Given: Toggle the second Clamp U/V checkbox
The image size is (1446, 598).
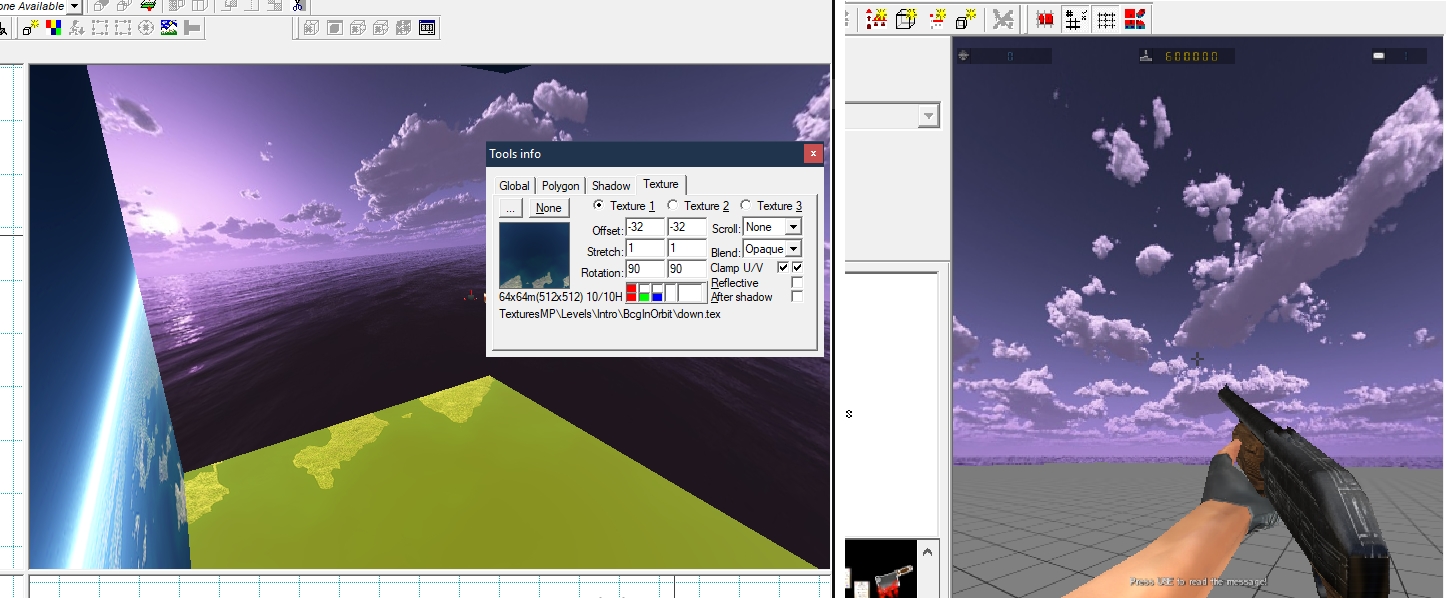Looking at the screenshot, I should (x=797, y=268).
